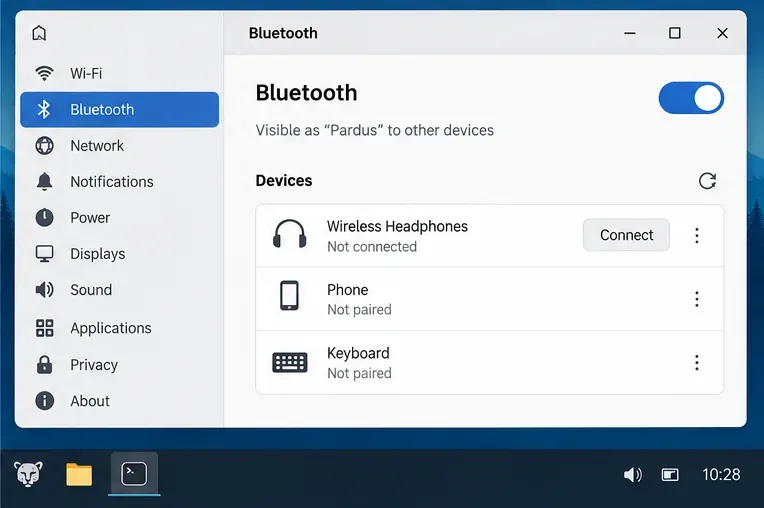Refresh the Bluetooth devices list
The image size is (764, 508).
707,181
